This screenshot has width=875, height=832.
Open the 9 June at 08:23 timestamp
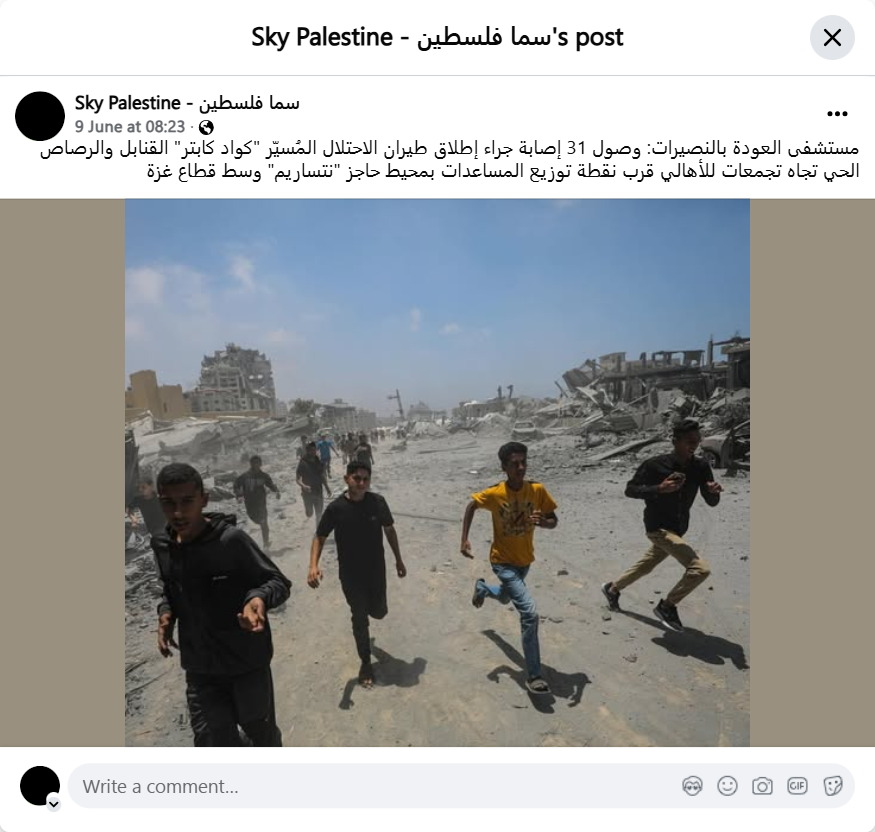click(129, 127)
